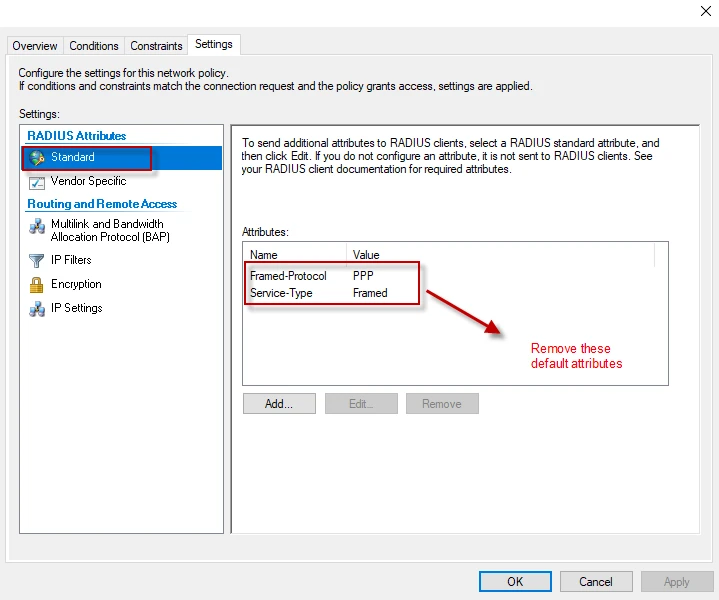This screenshot has width=719, height=600.
Task: Click the IP Settings network icon
Action: [38, 308]
